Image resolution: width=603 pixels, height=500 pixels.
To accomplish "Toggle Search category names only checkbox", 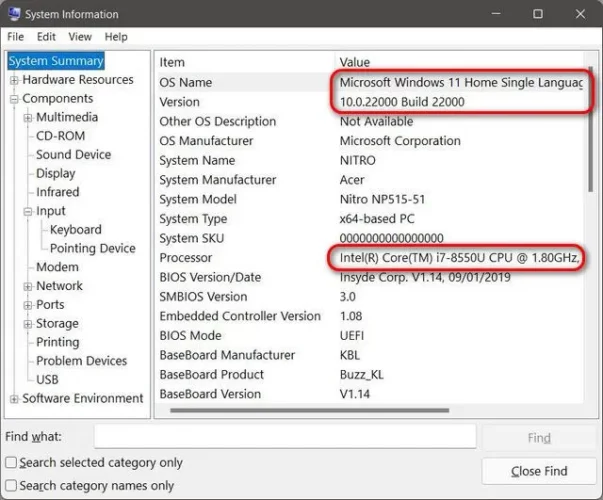I will click(x=11, y=485).
